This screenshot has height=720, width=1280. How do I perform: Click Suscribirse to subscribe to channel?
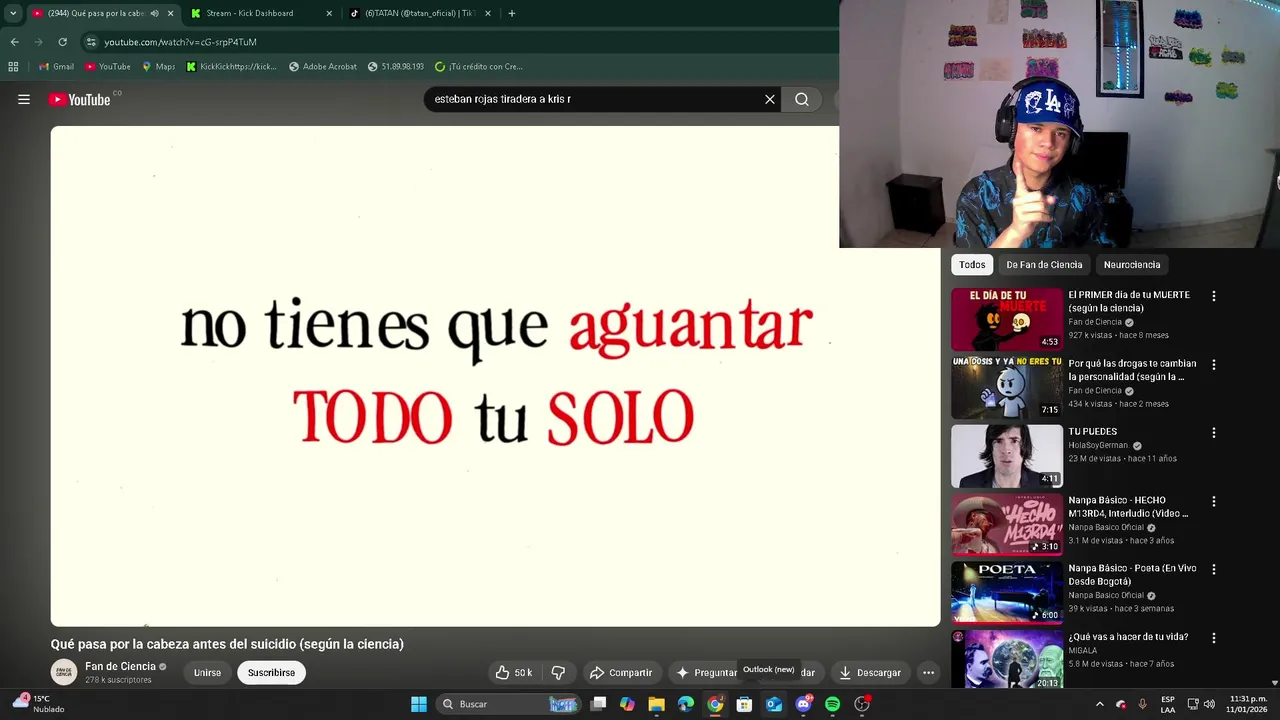tap(271, 673)
